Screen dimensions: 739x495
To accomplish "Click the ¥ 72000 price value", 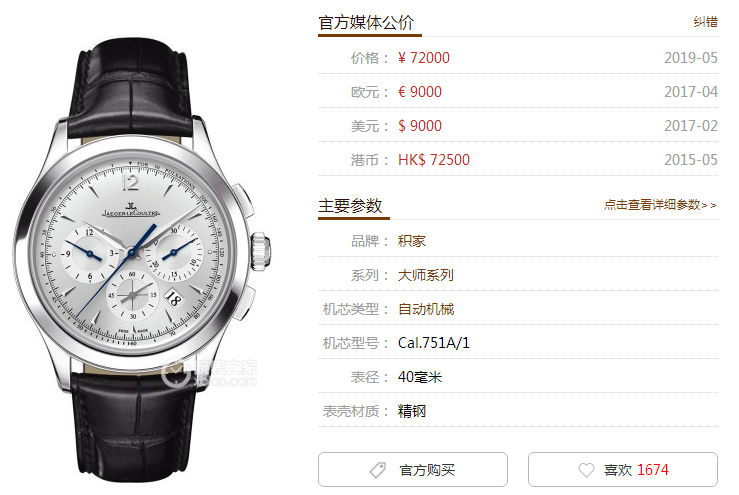I will 424,58.
